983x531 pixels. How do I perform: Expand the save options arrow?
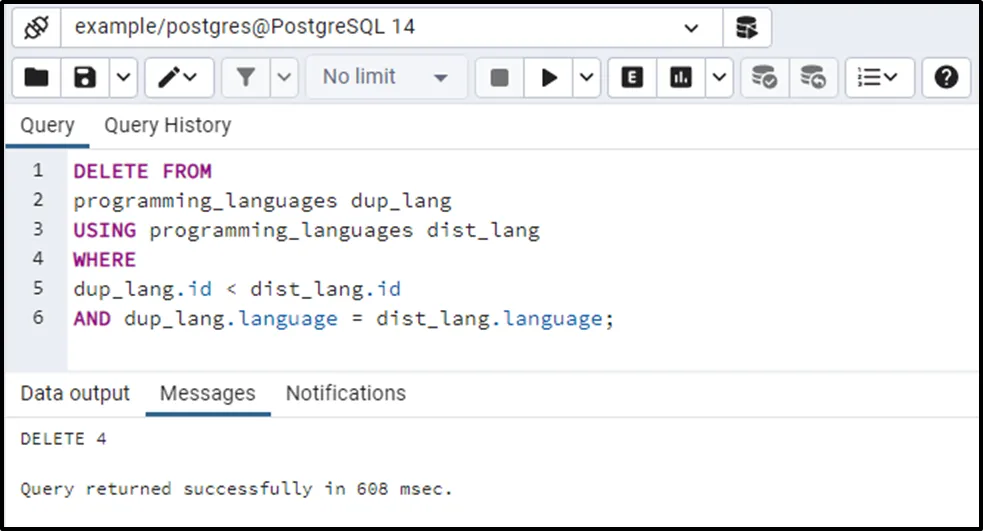[x=122, y=77]
